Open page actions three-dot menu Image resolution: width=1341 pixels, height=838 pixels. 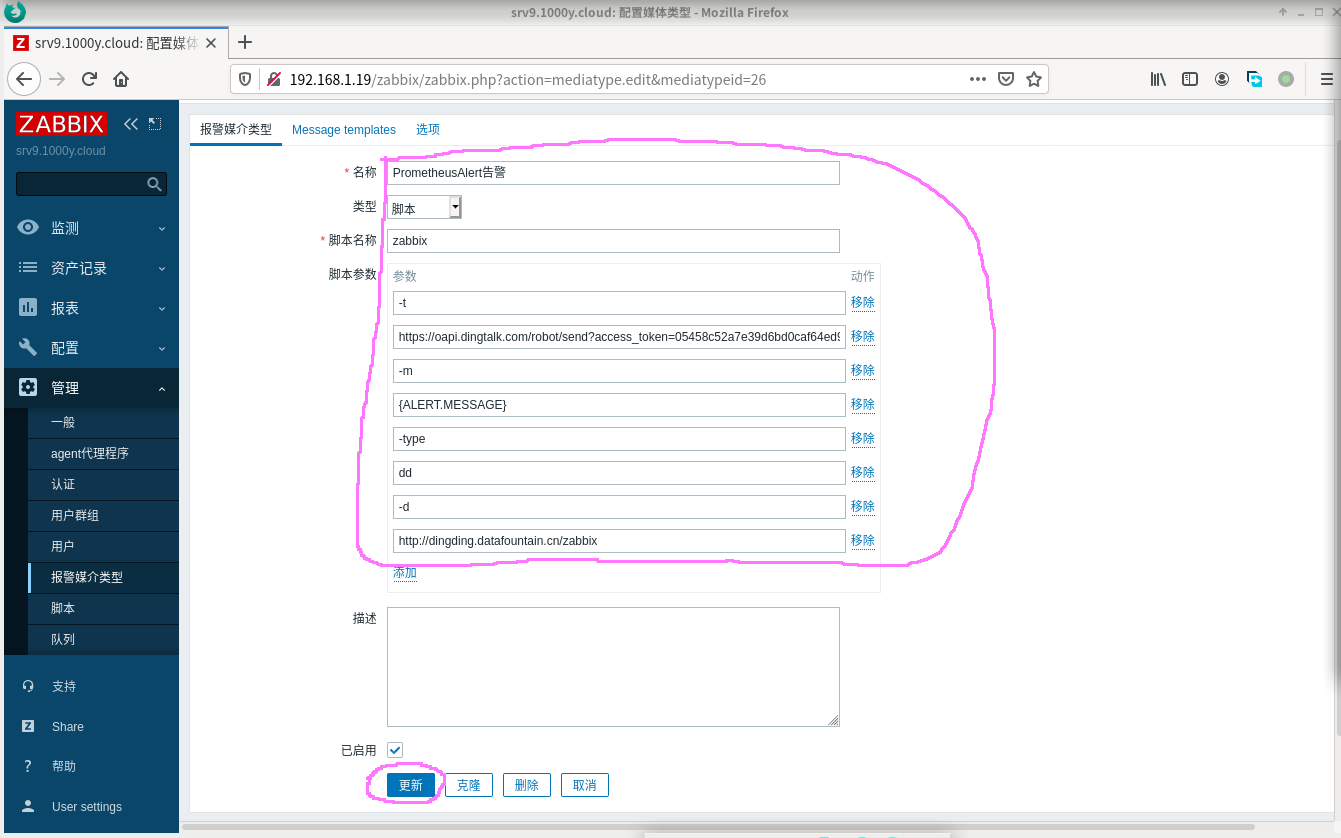point(978,79)
